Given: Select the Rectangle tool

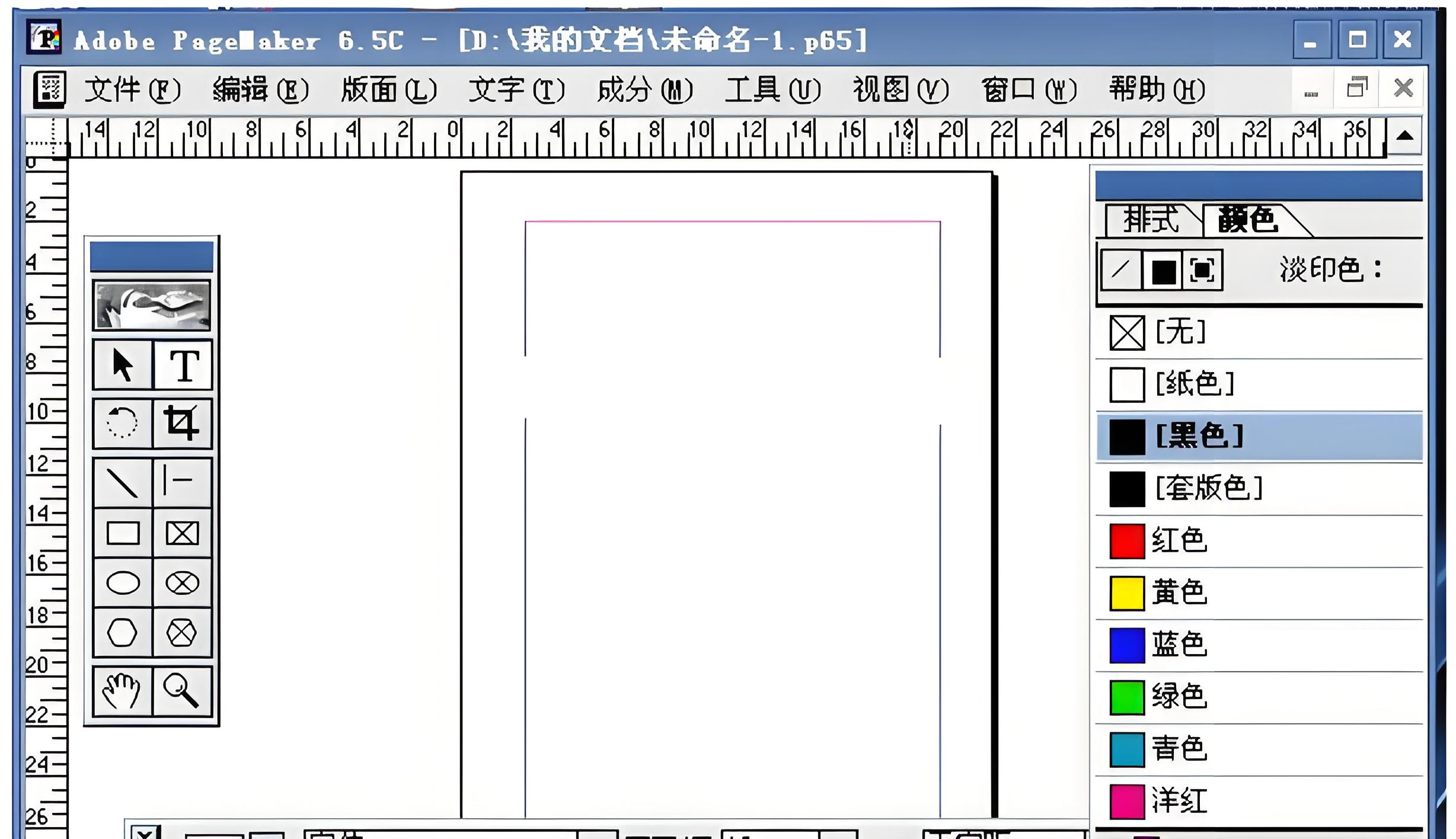Looking at the screenshot, I should 123,533.
